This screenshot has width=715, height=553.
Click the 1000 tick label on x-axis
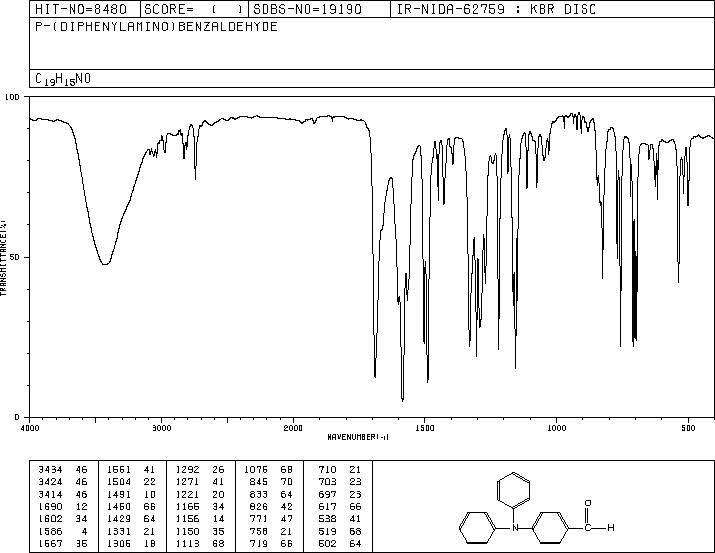pyautogui.click(x=556, y=428)
